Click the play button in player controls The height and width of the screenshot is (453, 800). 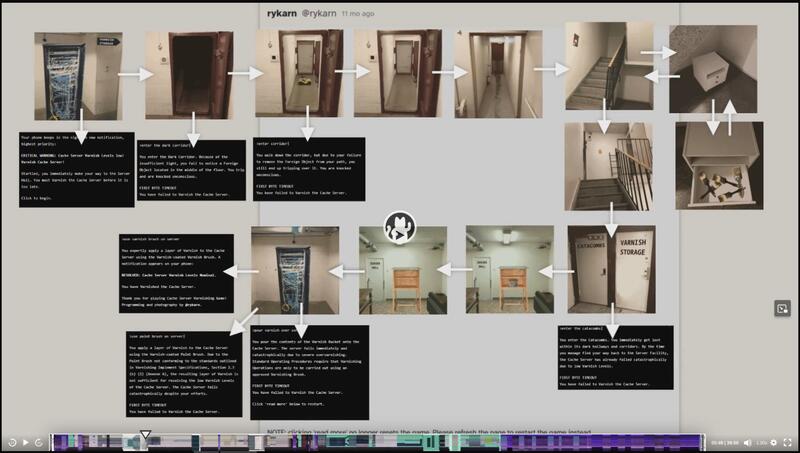click(x=25, y=442)
